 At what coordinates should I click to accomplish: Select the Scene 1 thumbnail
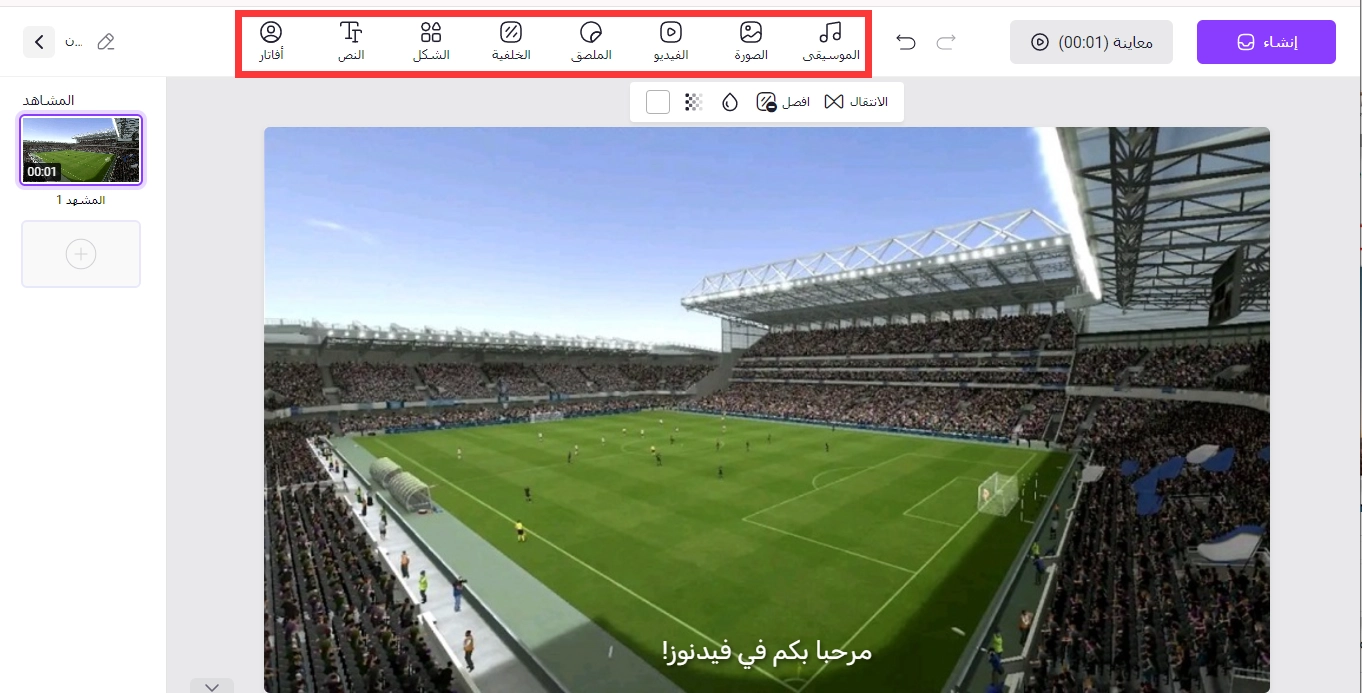coord(81,150)
